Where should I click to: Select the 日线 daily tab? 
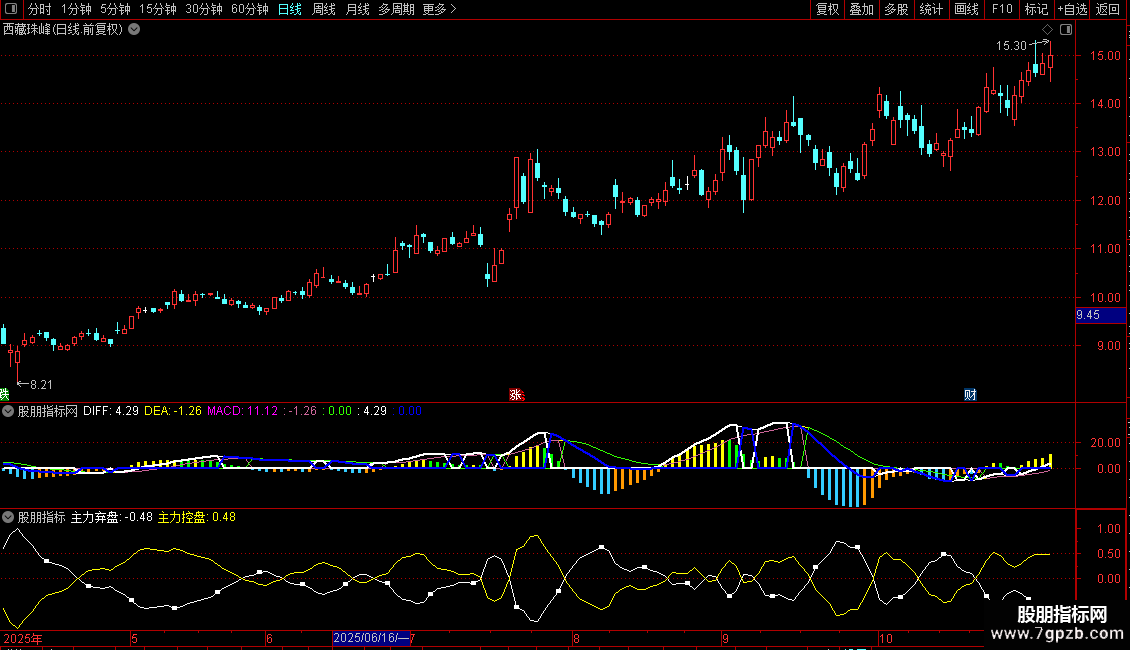click(290, 9)
